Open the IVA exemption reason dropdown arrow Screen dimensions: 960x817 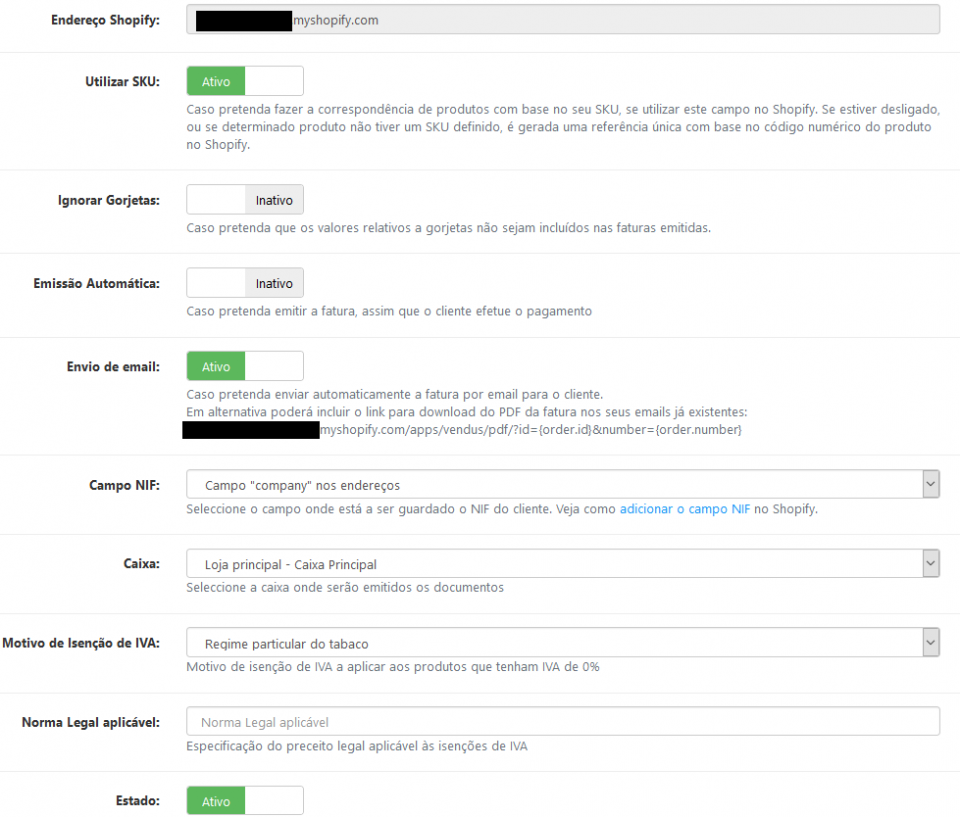tap(931, 642)
